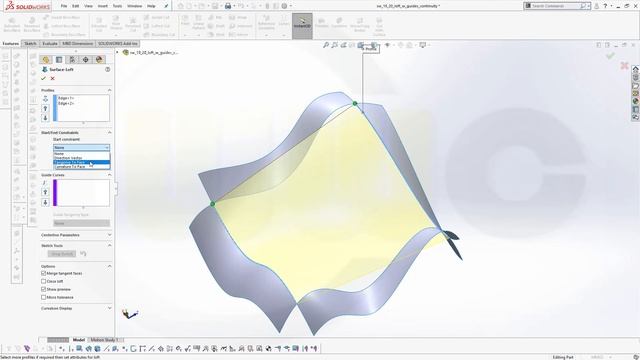Enable the Close loft checkbox
The width and height of the screenshot is (640, 360).
point(44,281)
